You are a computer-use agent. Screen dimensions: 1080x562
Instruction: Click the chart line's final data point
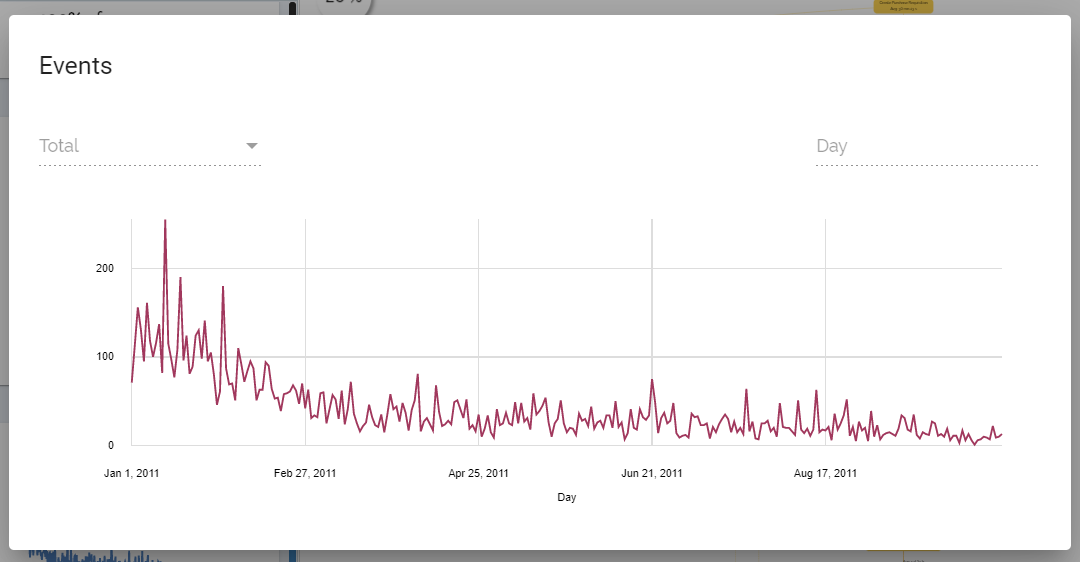pyautogui.click(x=1001, y=434)
